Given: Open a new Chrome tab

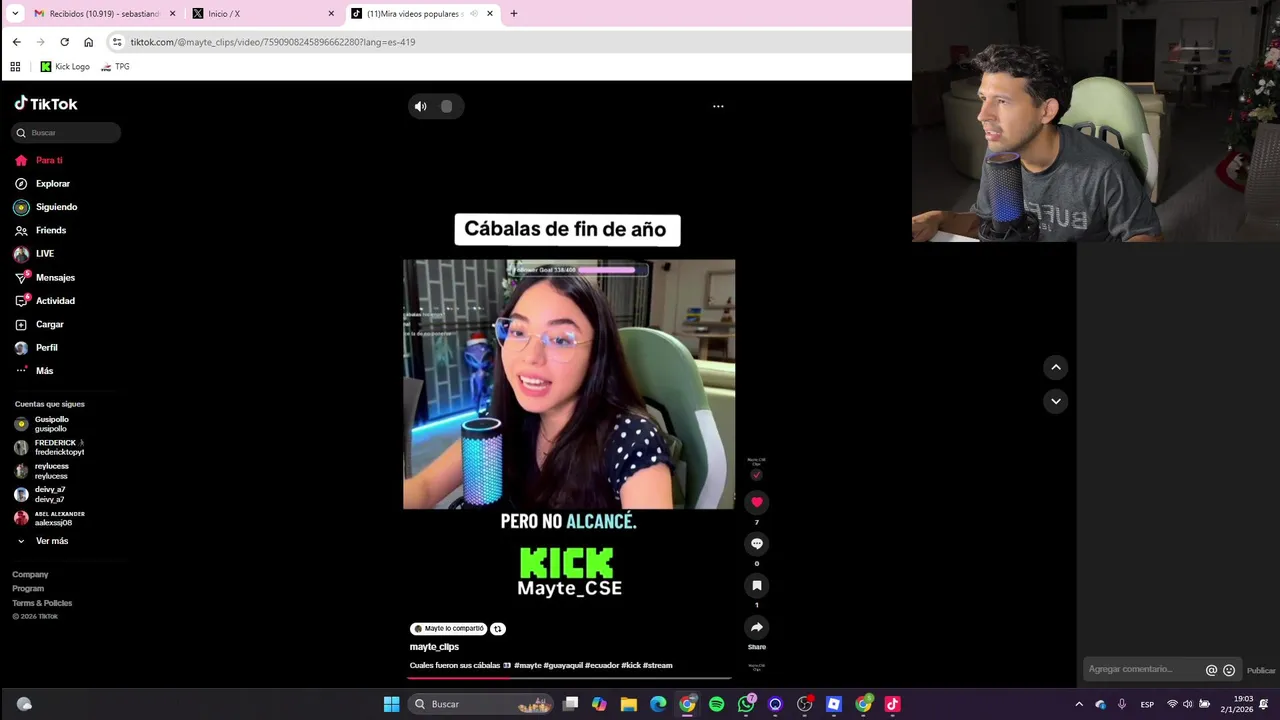Looking at the screenshot, I should pyautogui.click(x=514, y=14).
